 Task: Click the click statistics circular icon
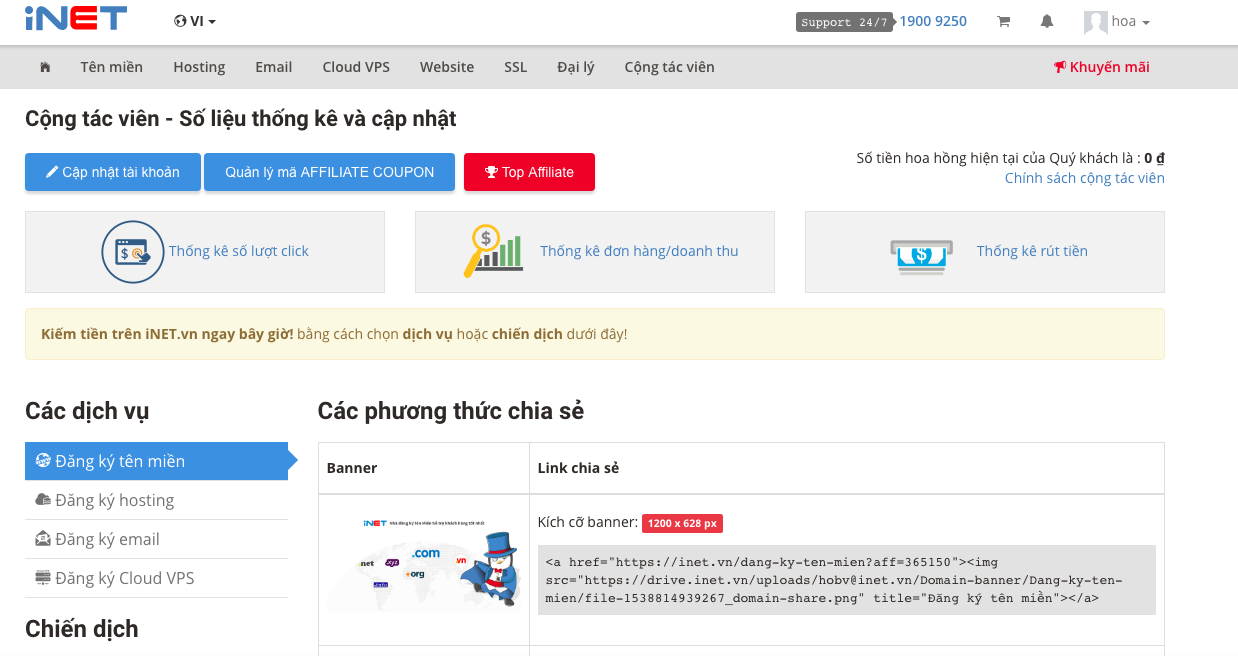[132, 251]
